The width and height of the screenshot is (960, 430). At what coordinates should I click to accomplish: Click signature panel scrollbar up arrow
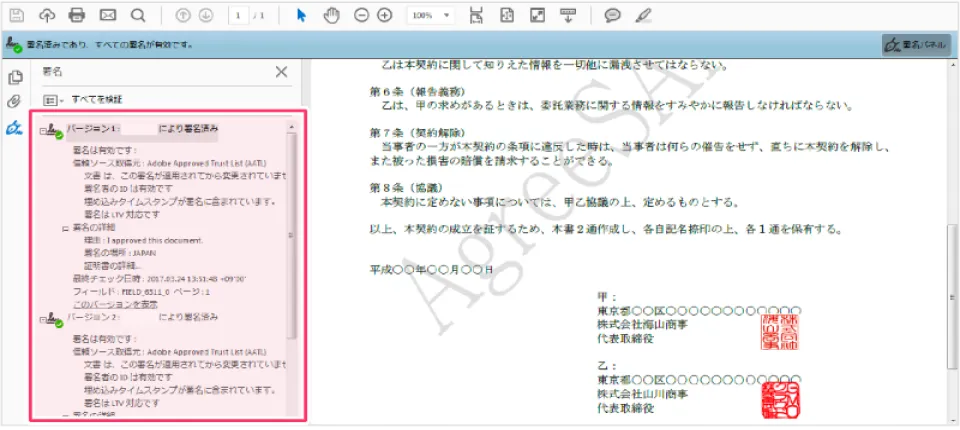[292, 127]
